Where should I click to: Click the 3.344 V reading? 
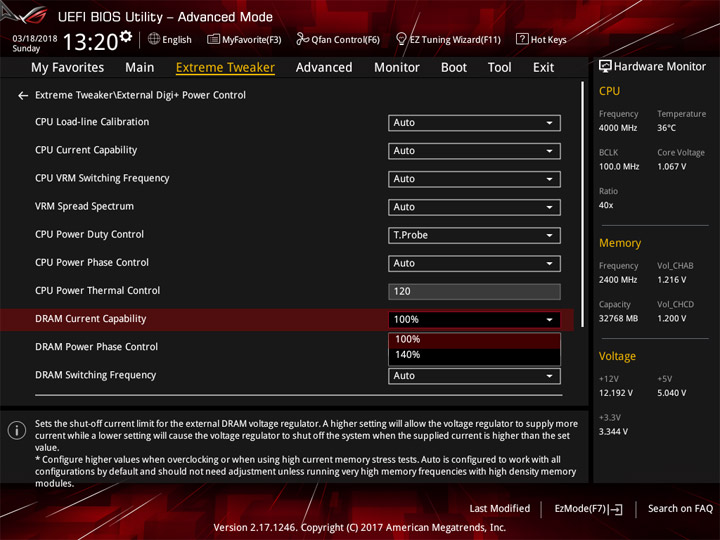click(613, 432)
